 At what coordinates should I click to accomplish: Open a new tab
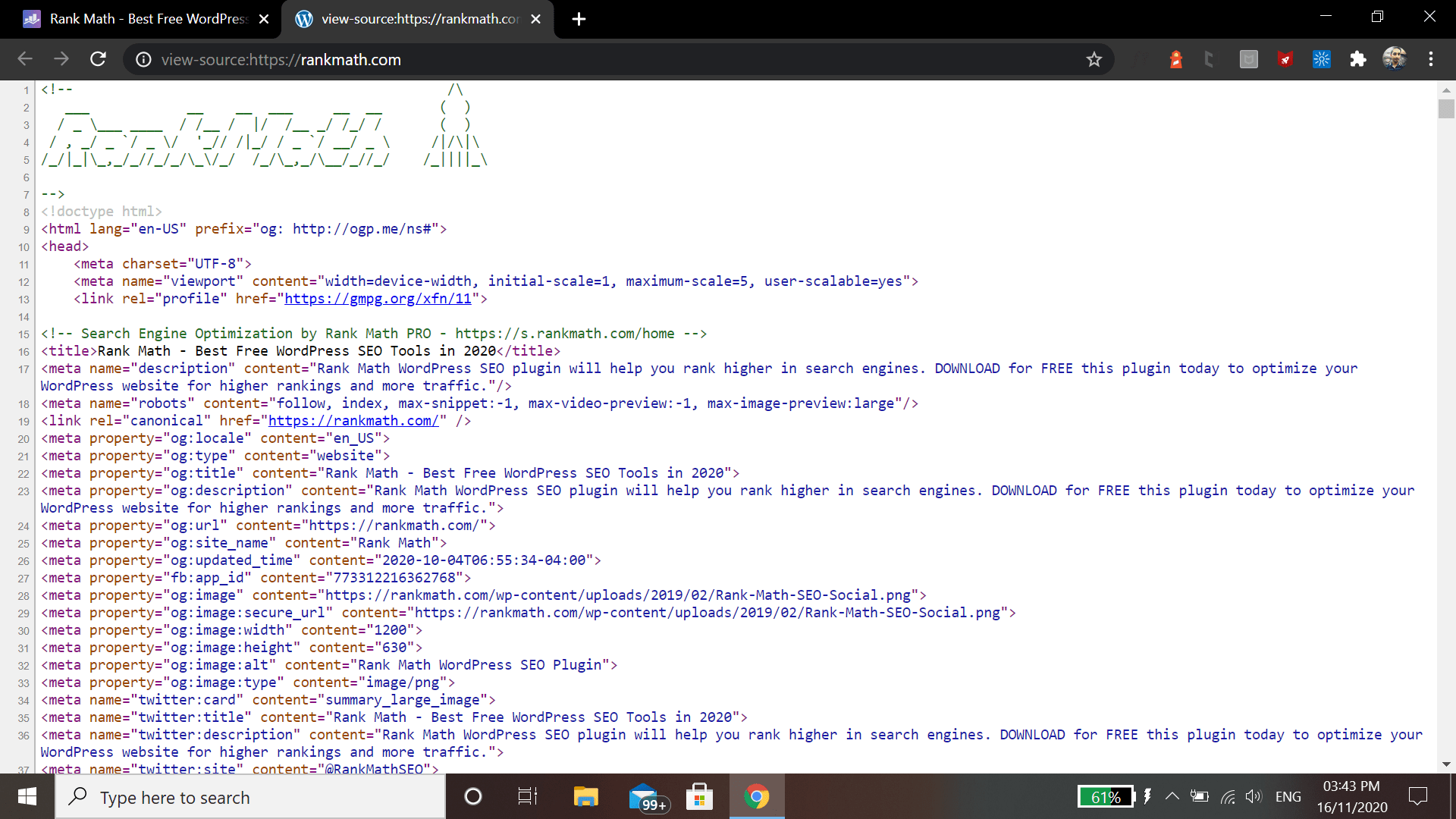click(x=579, y=19)
